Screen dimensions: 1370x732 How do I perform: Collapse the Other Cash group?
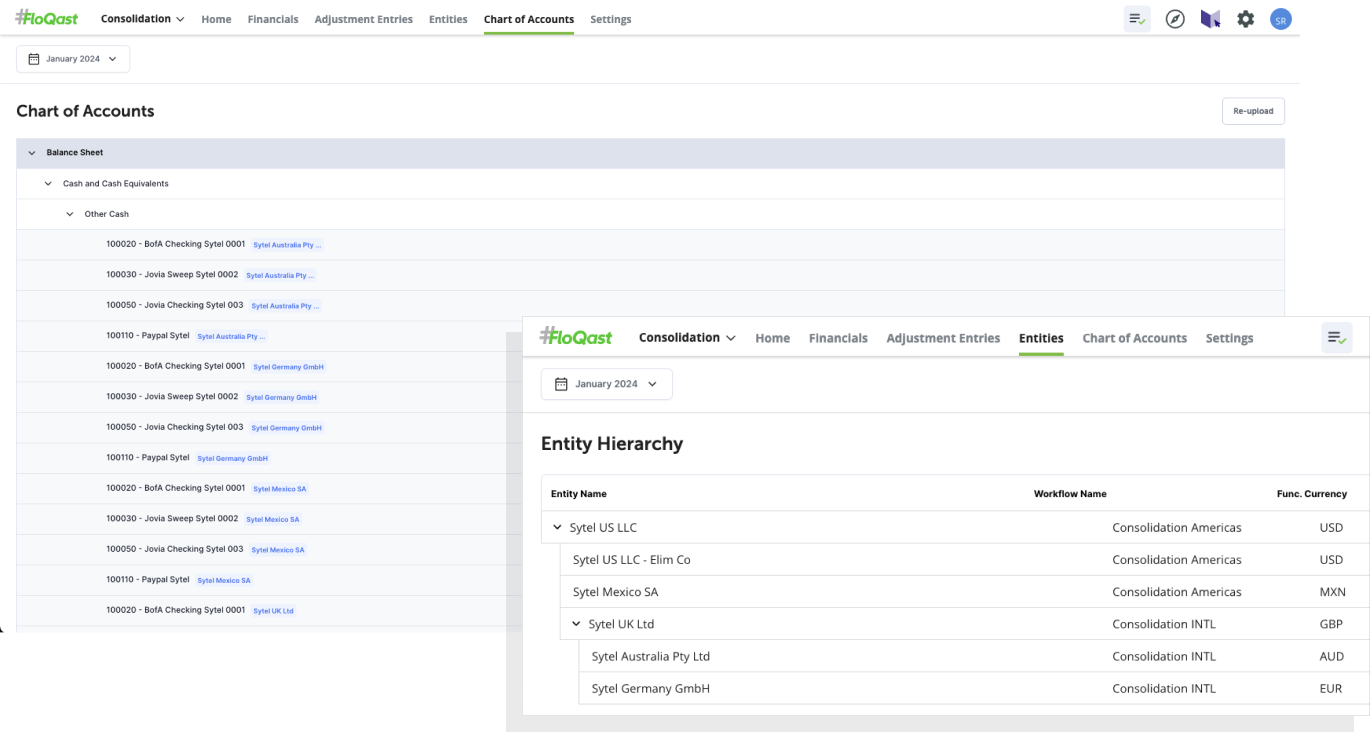tap(70, 214)
